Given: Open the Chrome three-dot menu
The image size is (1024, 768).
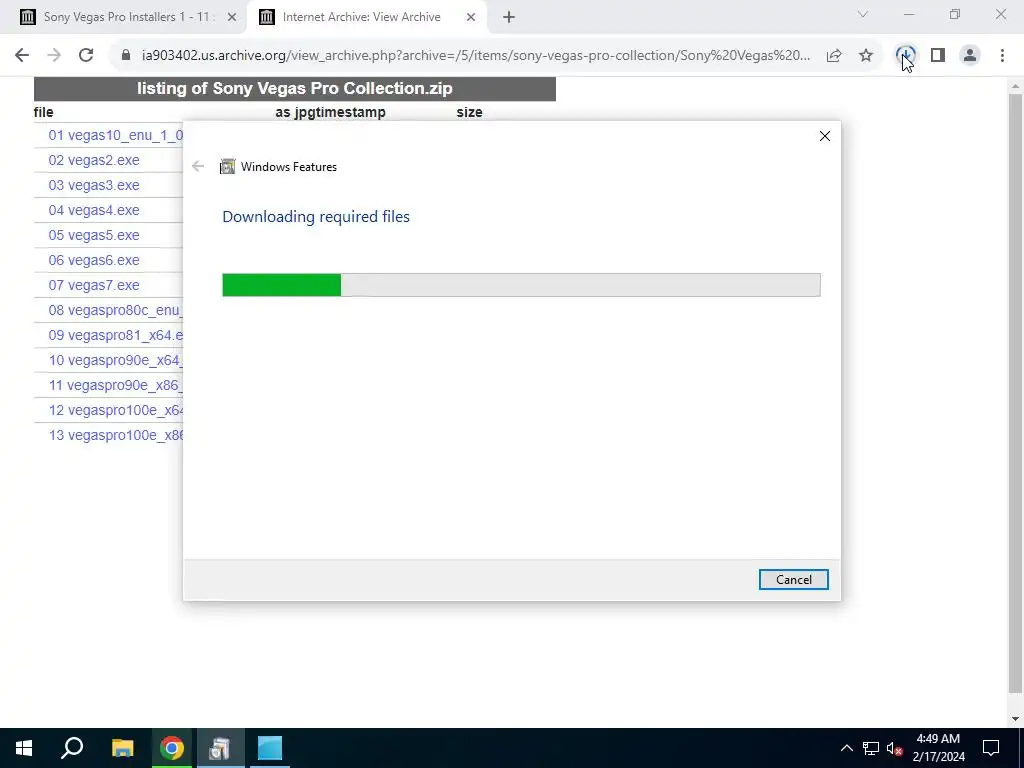Looking at the screenshot, I should [1002, 56].
